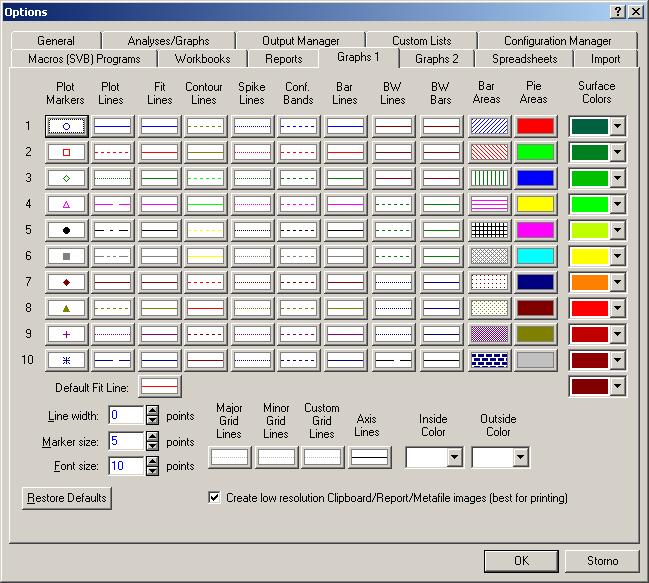Decrease Font size with the down arrow
Screen dimensions: 649x583
tap(153, 471)
